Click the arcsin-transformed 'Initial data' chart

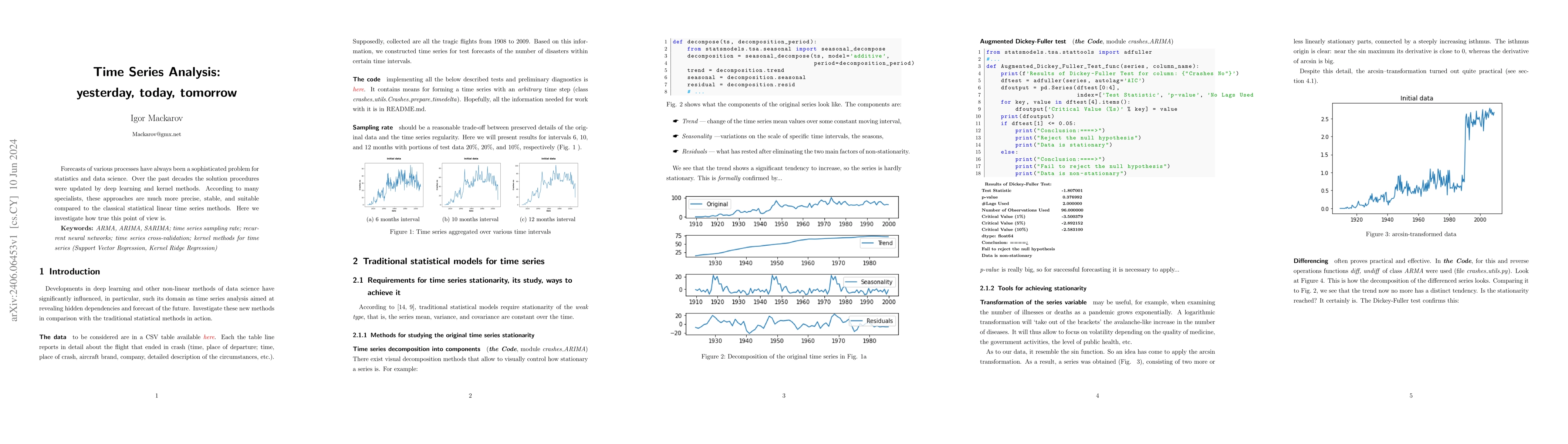coord(1416,158)
